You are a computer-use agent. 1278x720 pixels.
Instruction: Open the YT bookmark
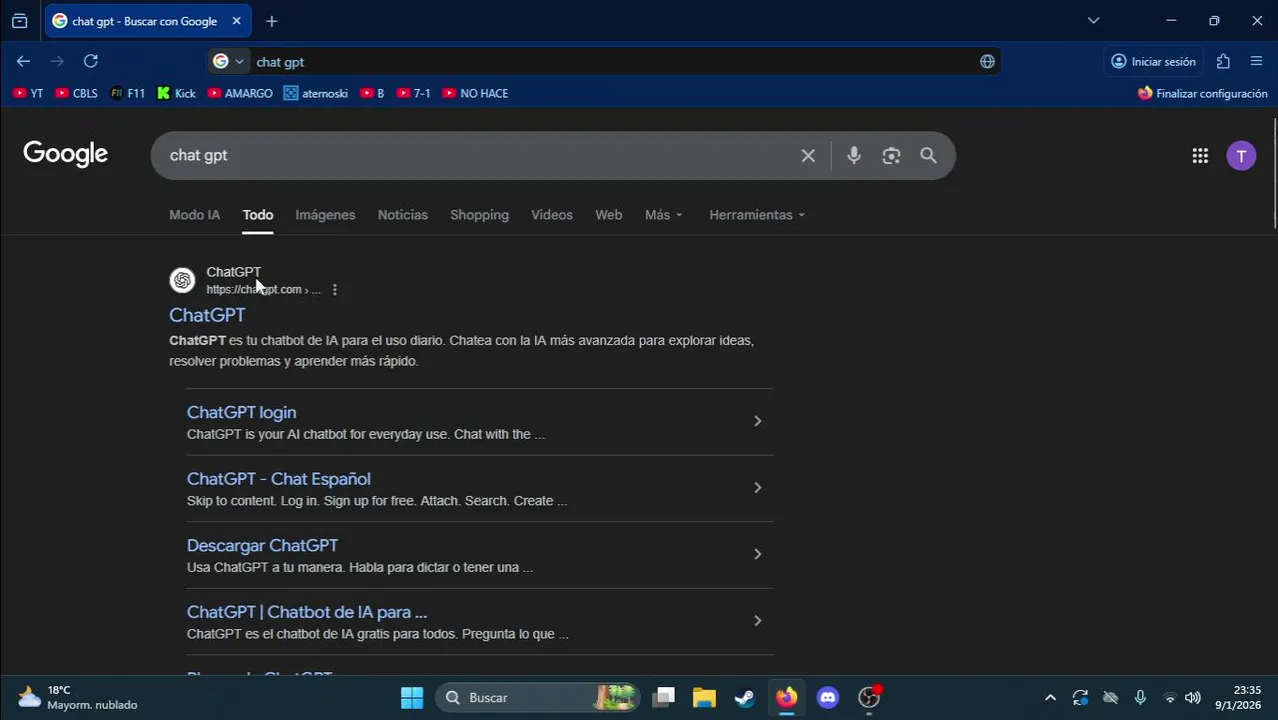coord(28,93)
